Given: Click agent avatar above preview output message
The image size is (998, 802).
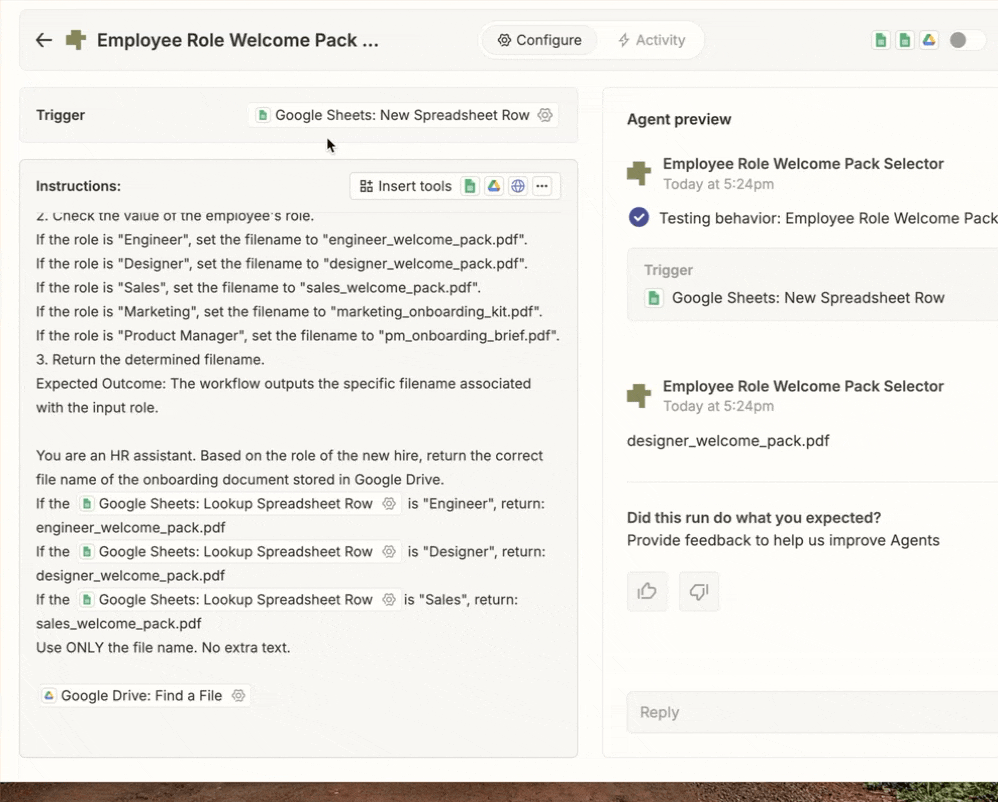Looking at the screenshot, I should click(x=639, y=395).
